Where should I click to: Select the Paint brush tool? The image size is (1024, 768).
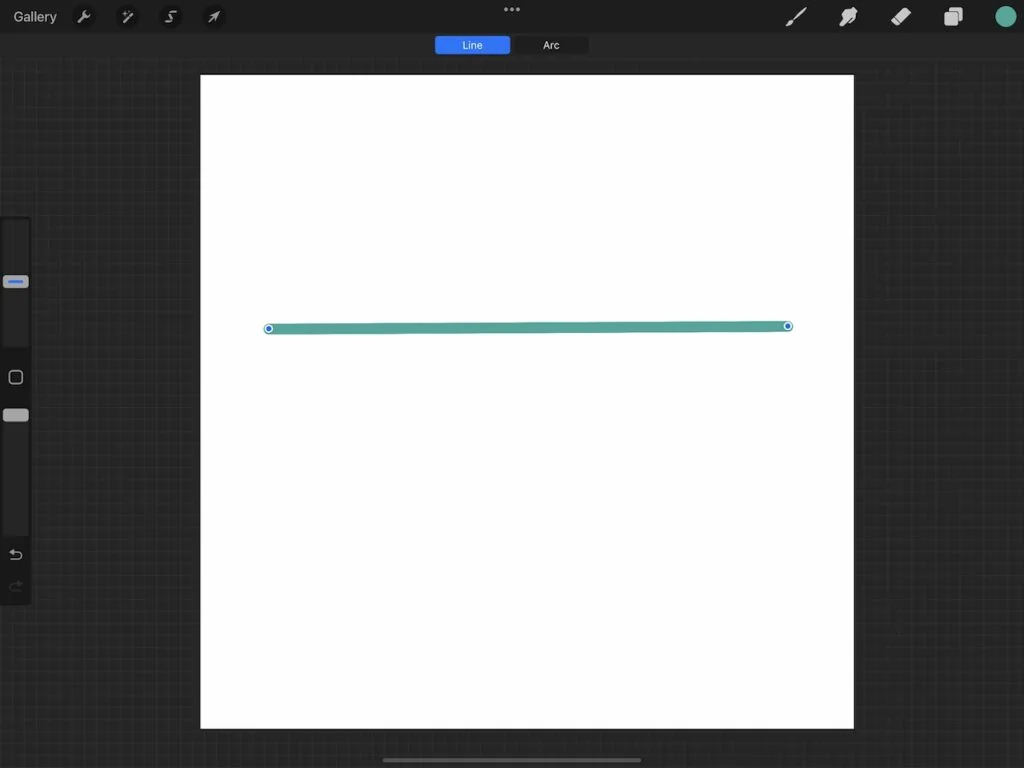click(x=795, y=17)
